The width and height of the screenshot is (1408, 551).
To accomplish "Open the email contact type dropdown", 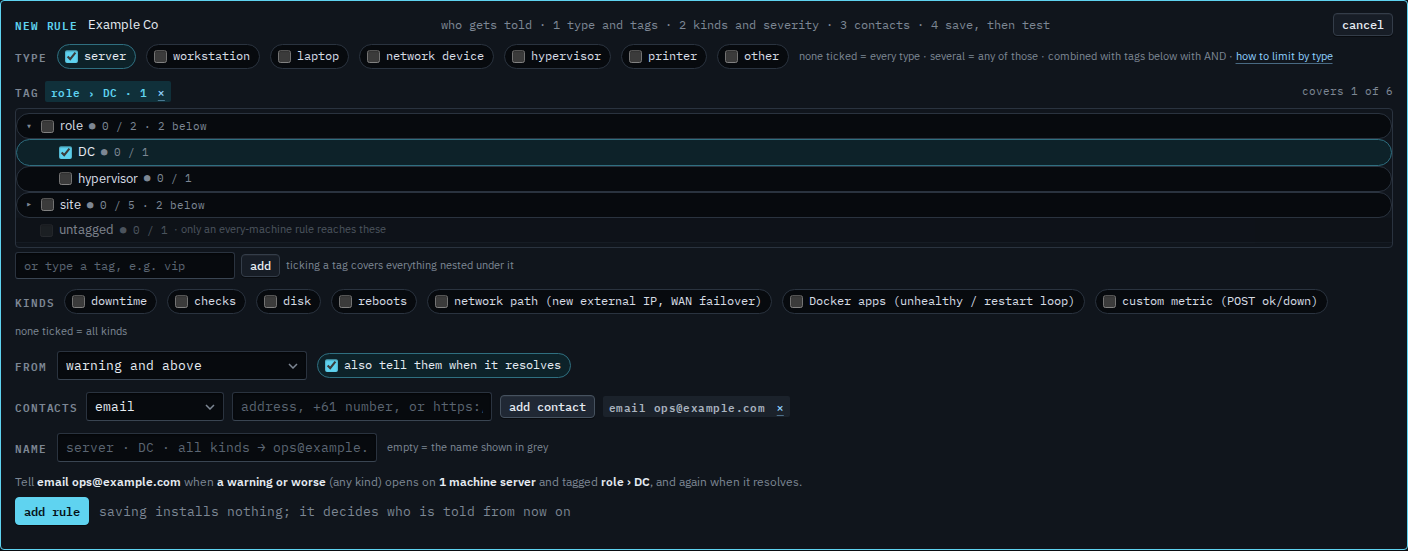I will [155, 407].
